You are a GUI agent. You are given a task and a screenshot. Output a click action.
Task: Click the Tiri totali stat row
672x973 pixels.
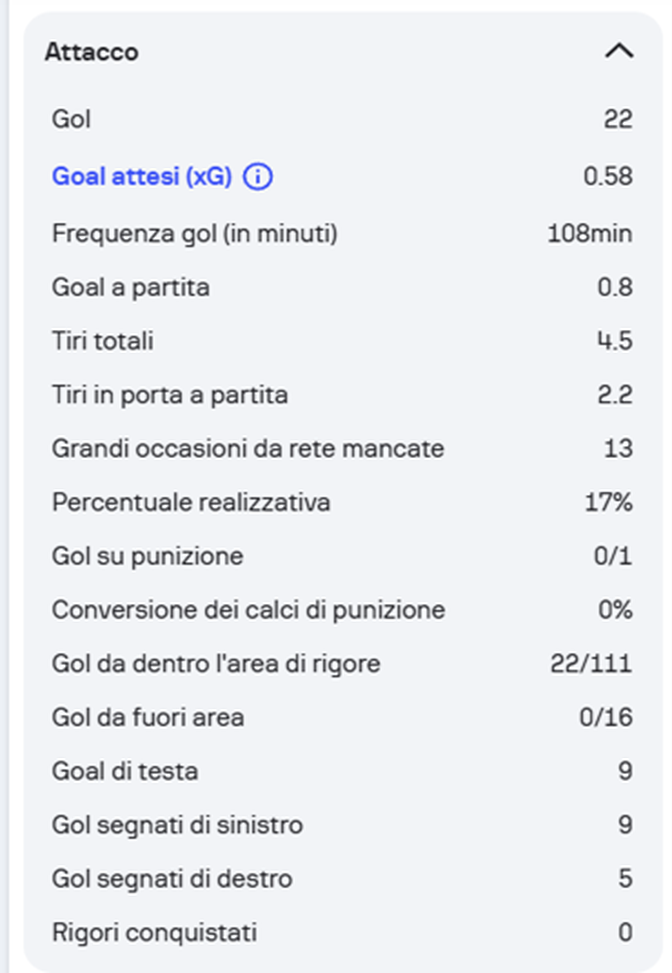[103, 341]
